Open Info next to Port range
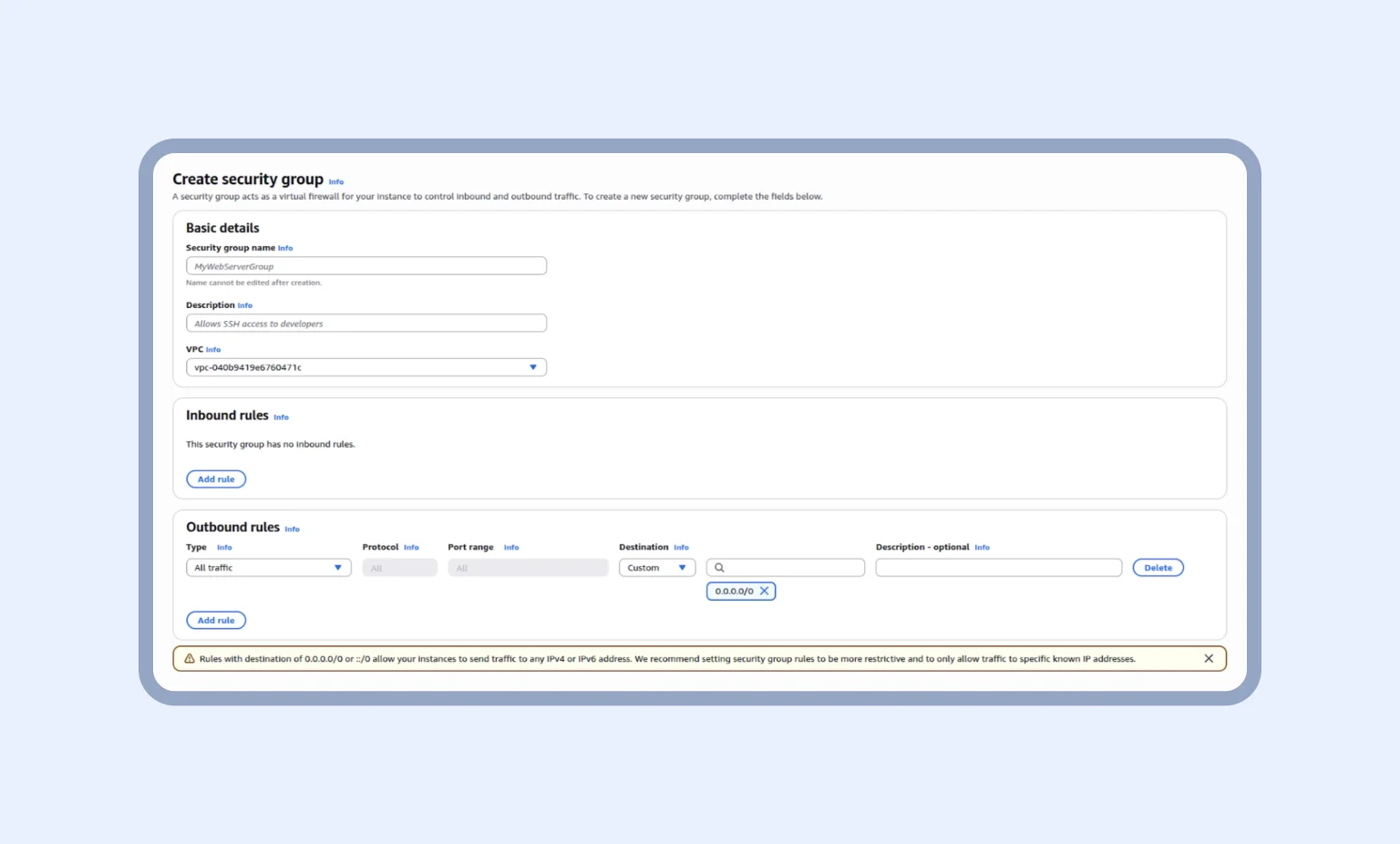1400x844 pixels. click(x=511, y=547)
